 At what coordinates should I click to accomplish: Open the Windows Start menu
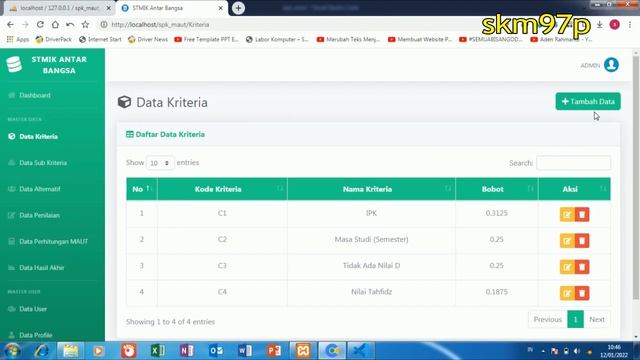click(x=12, y=351)
